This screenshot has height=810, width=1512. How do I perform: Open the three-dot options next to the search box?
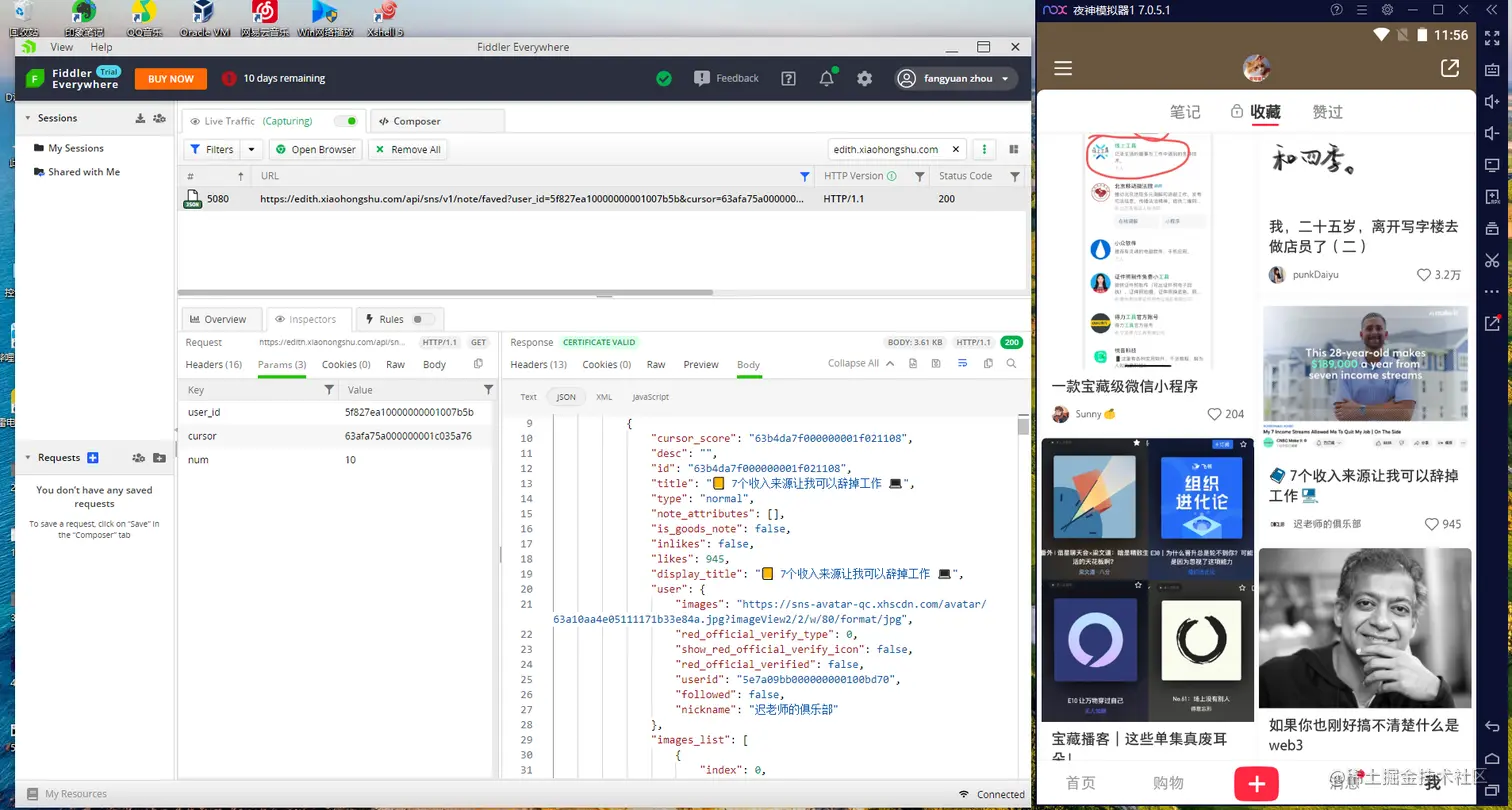click(x=985, y=149)
